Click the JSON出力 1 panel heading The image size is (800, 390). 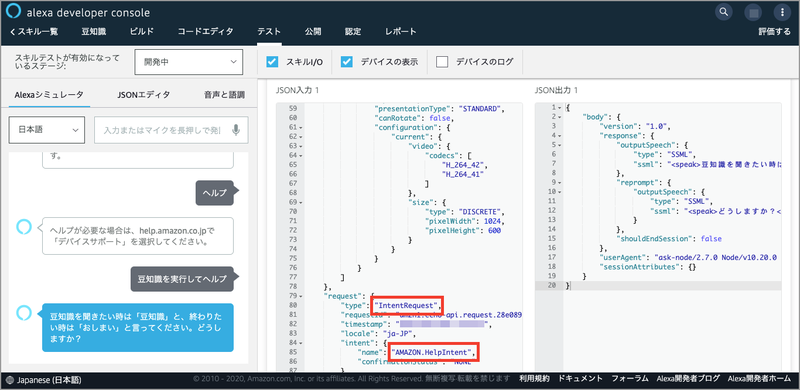point(557,90)
